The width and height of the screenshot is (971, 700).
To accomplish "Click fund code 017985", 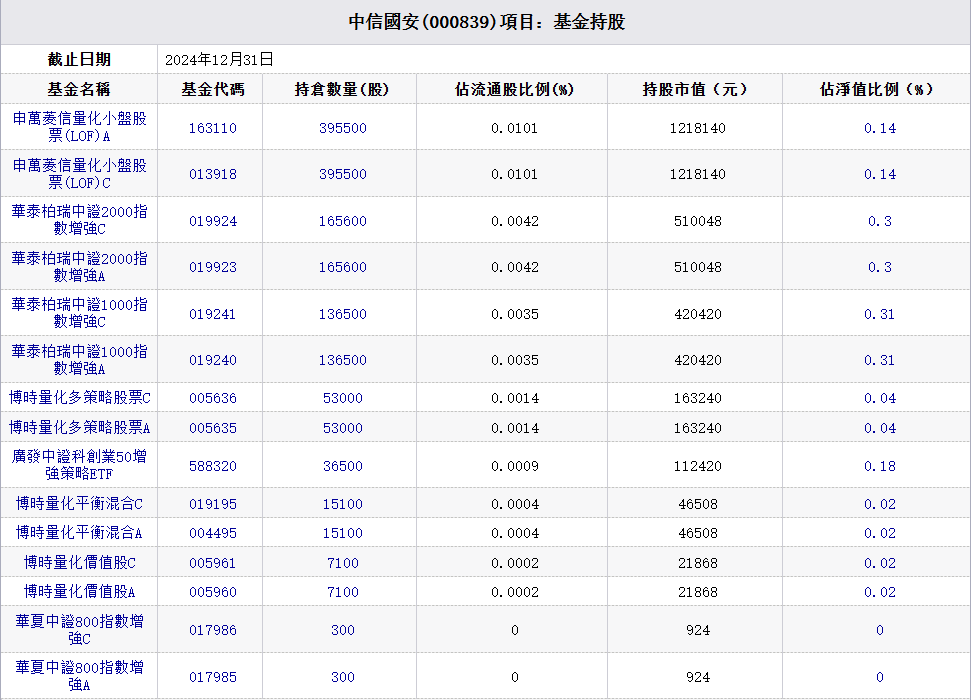I will click(212, 677).
